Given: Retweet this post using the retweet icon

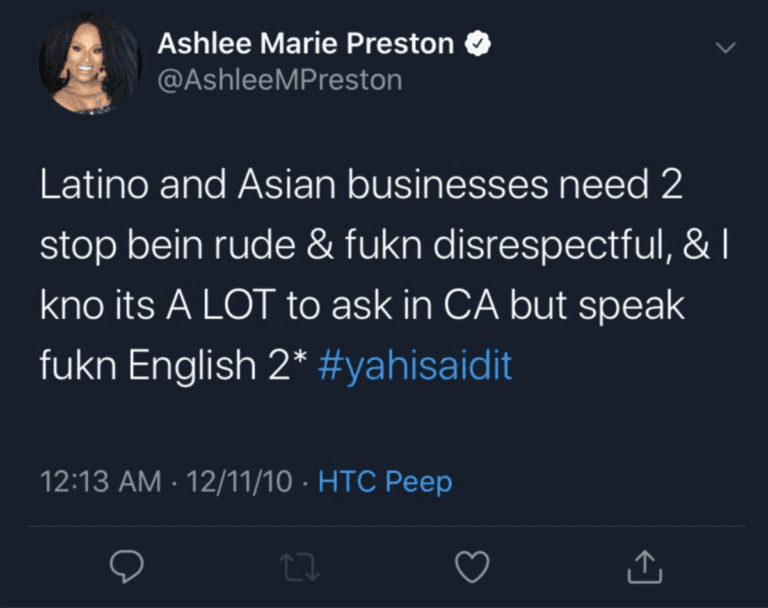Looking at the screenshot, I should coord(298,567).
